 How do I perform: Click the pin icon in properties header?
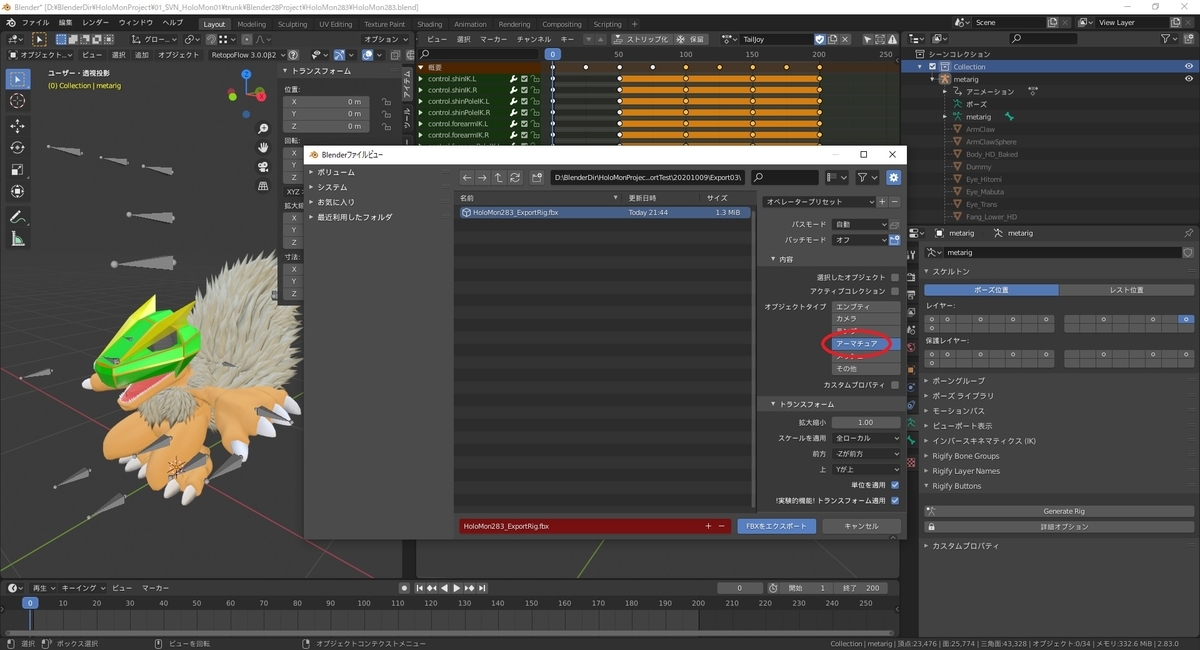[1188, 232]
